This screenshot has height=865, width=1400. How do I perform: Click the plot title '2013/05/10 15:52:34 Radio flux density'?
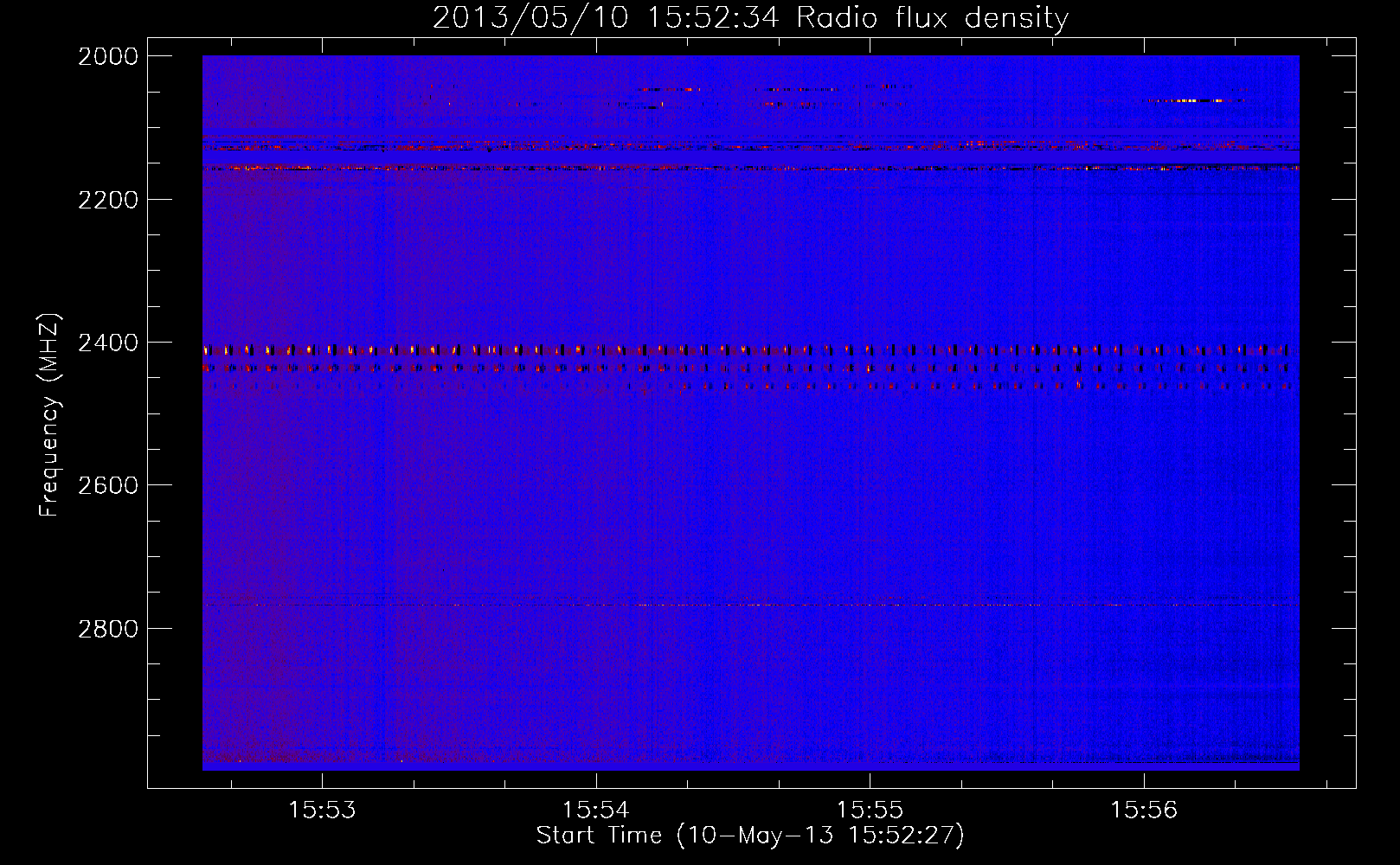tap(750, 18)
